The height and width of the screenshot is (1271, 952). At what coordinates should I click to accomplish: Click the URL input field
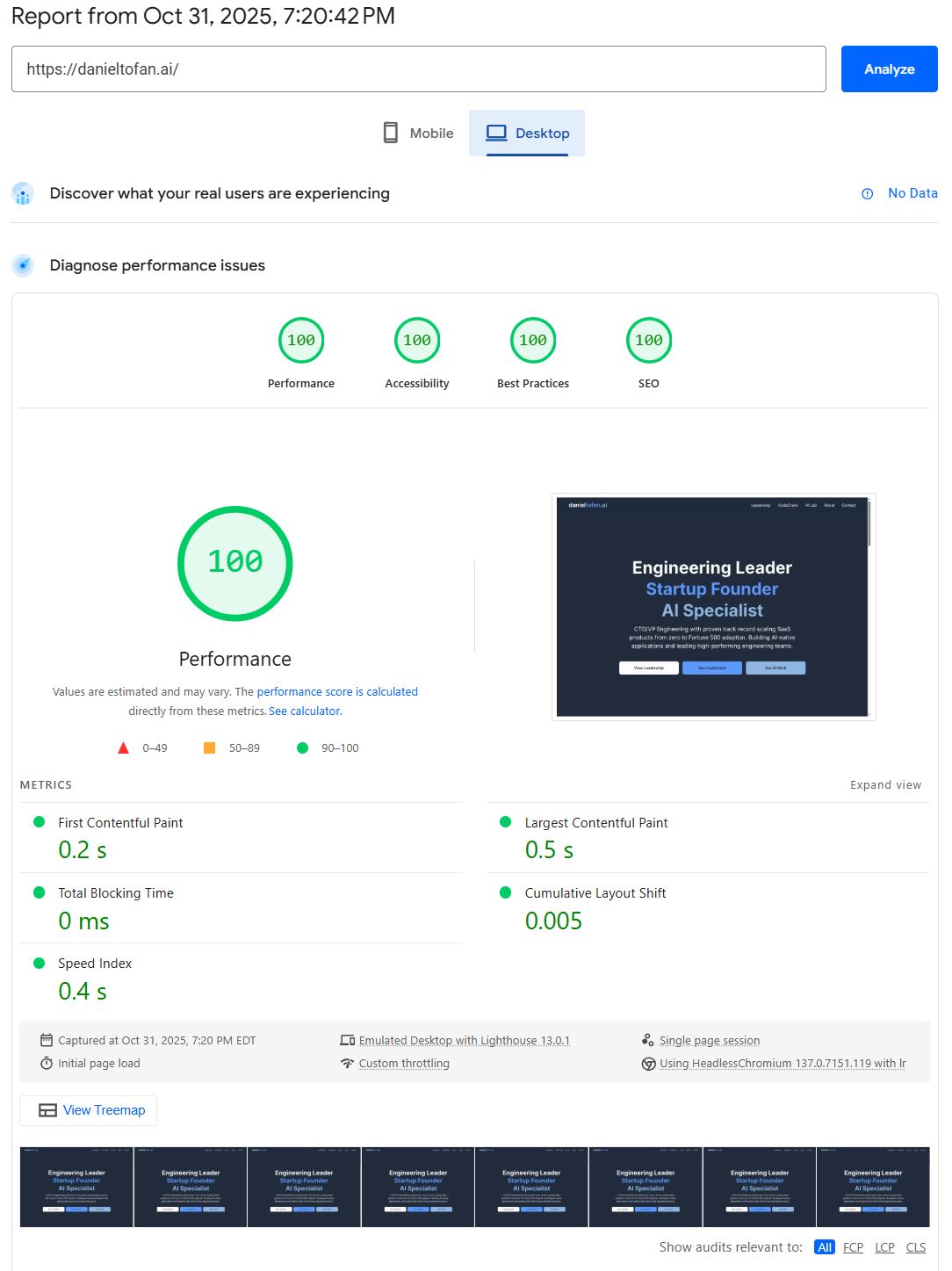point(418,69)
